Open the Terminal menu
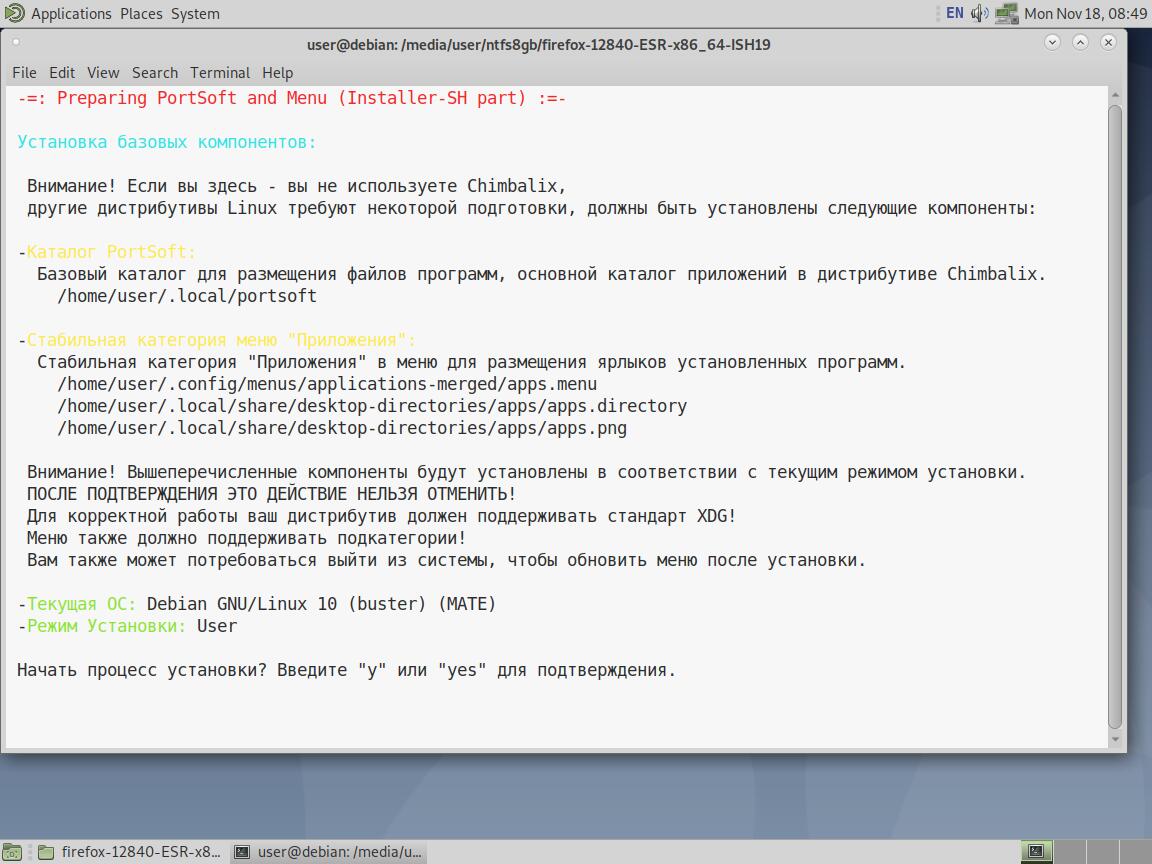 [220, 73]
